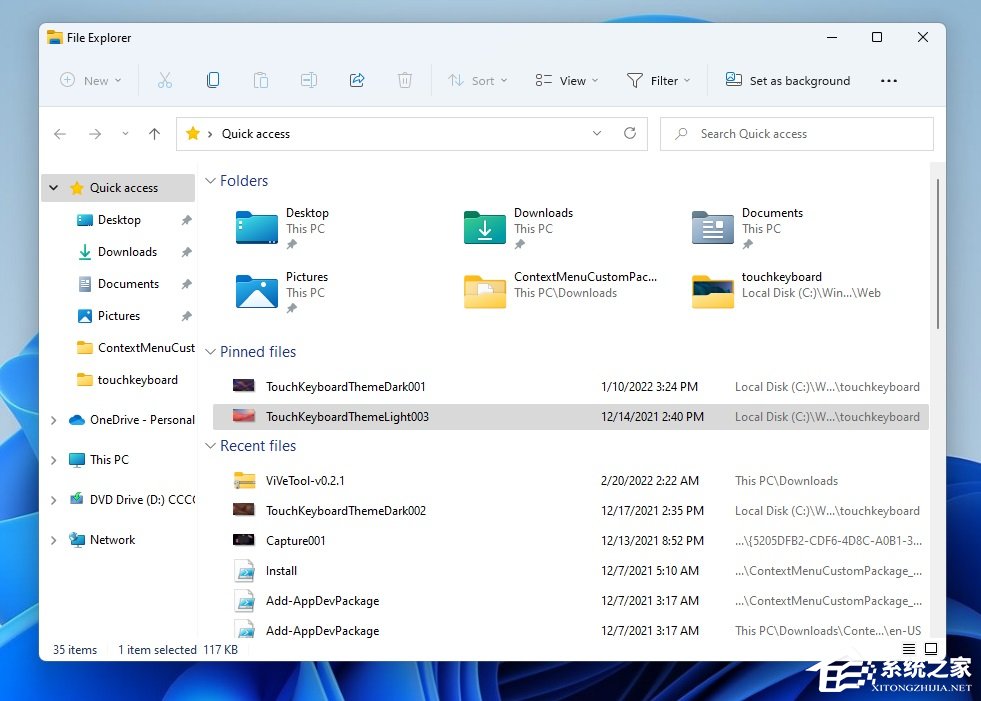
Task: Click the Delete icon
Action: point(405,80)
